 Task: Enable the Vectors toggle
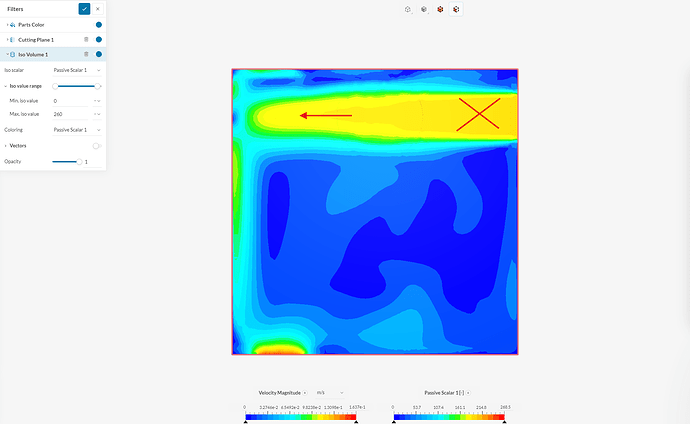(96, 146)
